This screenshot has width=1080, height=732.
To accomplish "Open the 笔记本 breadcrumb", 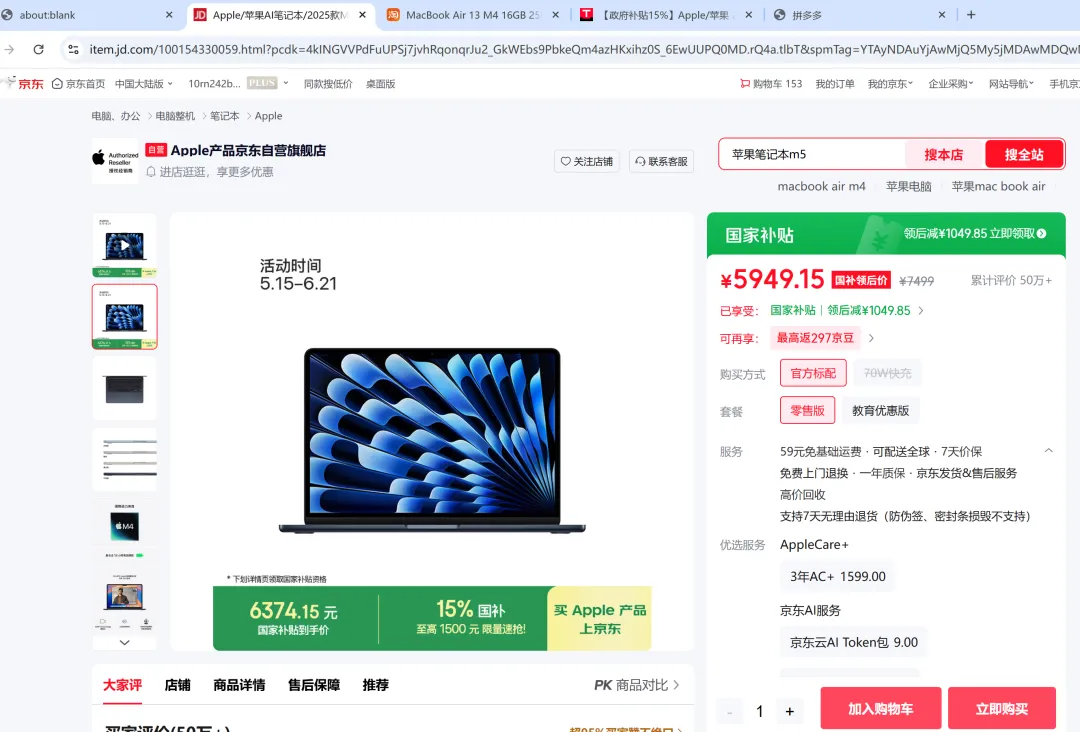I will 225,116.
